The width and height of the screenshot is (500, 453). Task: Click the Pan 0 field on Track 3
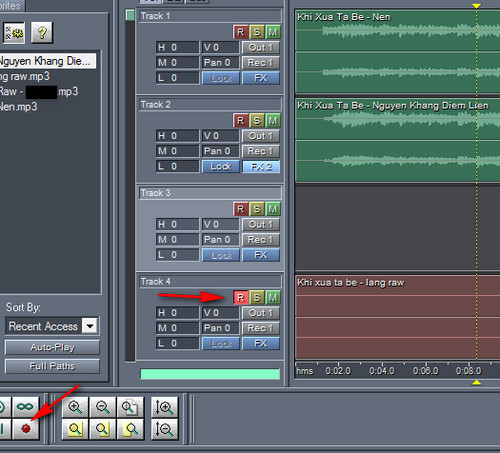tap(221, 240)
